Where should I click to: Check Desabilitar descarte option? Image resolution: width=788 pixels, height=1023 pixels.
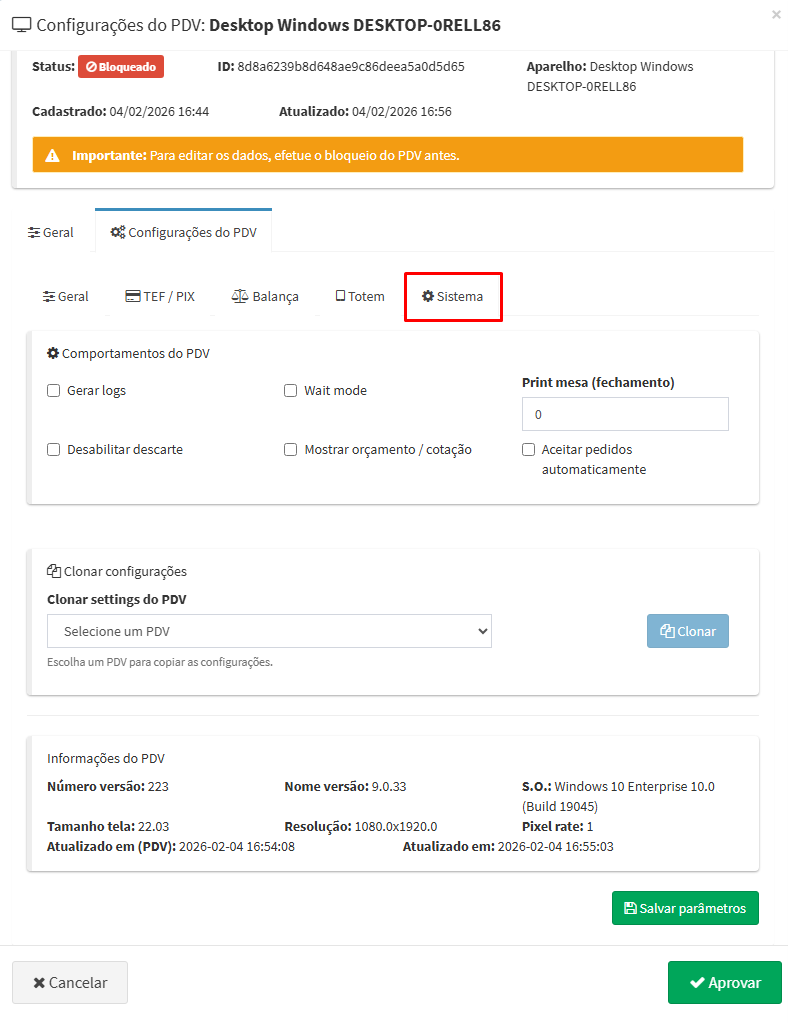tap(54, 450)
